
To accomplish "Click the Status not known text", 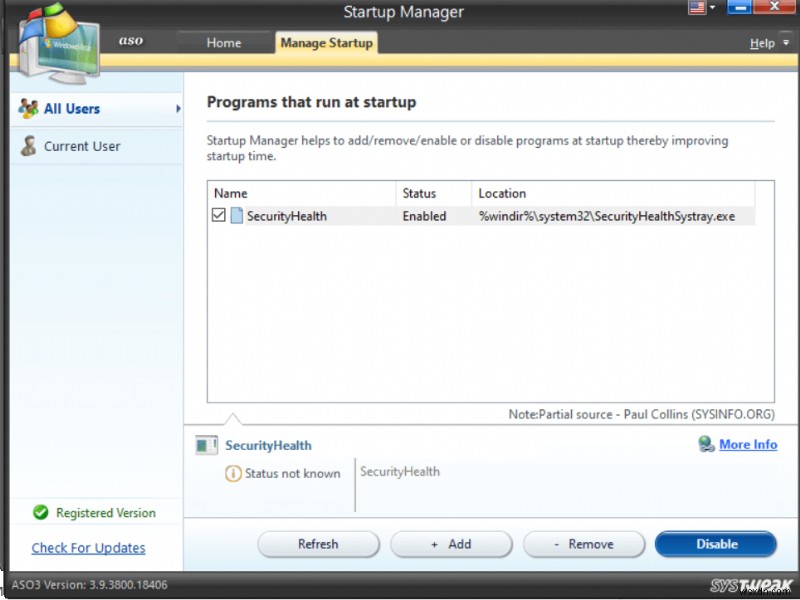I will [292, 473].
